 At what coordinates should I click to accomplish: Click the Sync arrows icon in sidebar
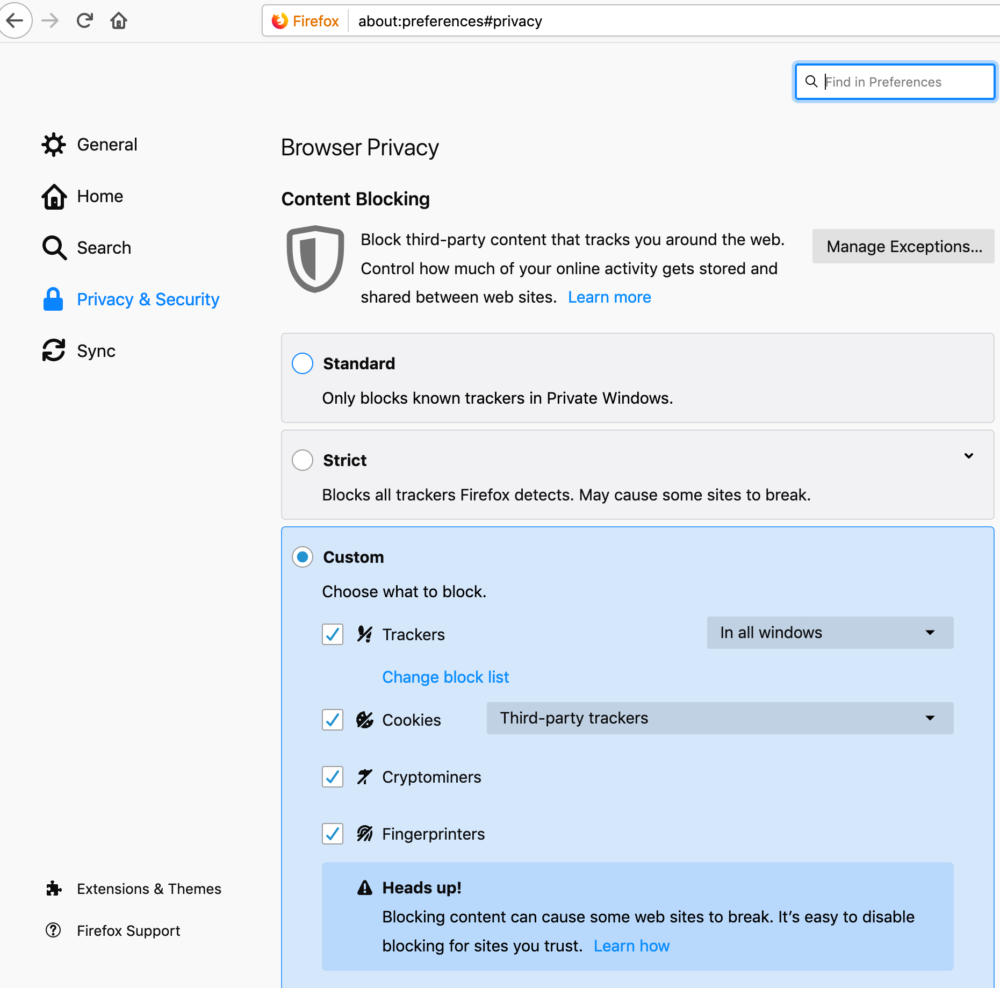(53, 351)
